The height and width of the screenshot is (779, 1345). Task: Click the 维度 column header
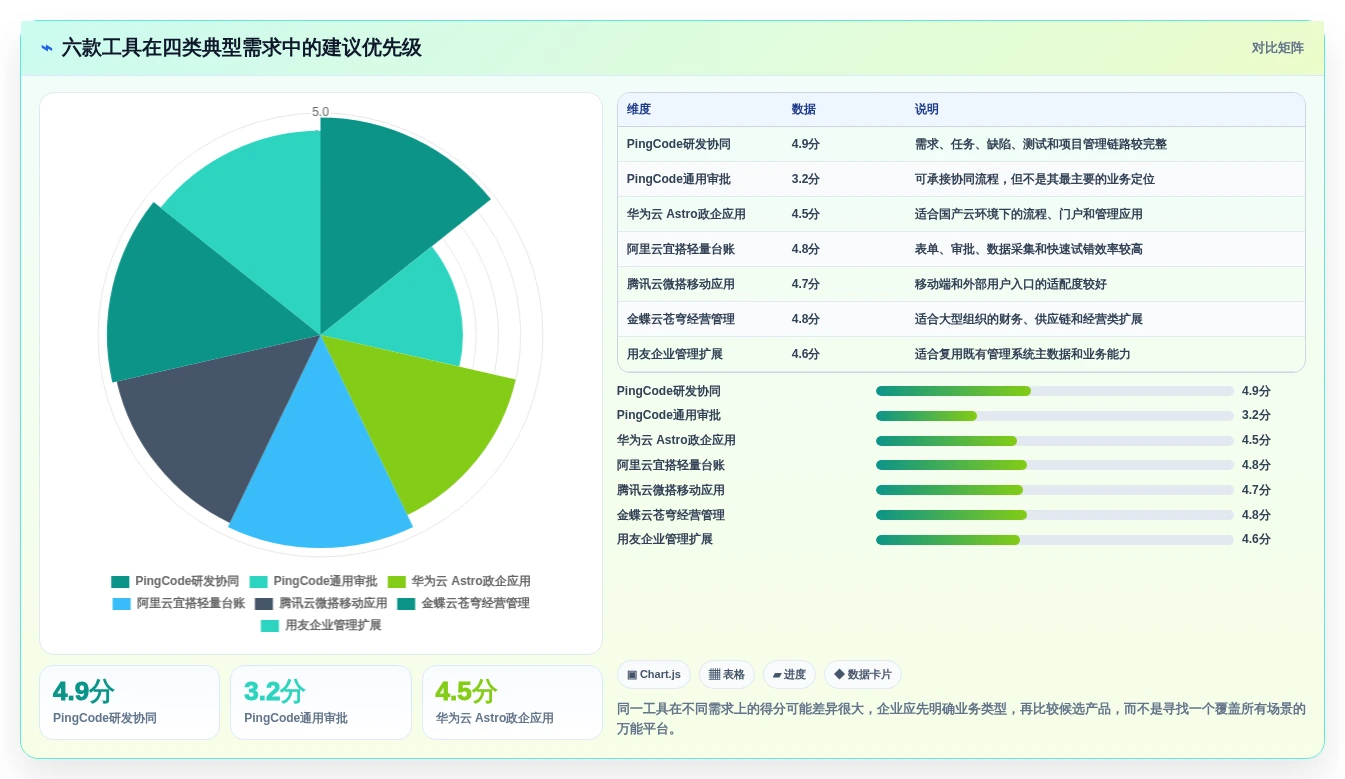click(x=639, y=110)
